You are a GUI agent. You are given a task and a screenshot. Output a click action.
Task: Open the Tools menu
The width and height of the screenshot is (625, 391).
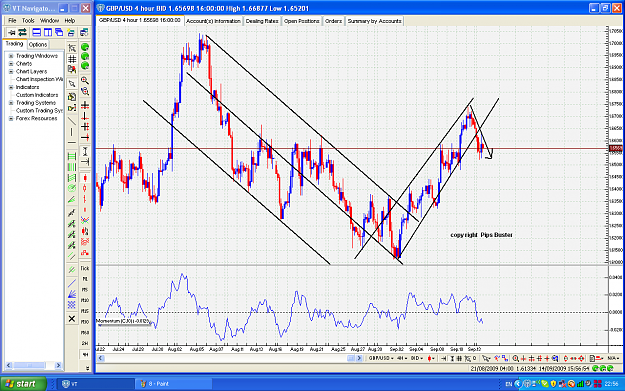click(x=28, y=20)
